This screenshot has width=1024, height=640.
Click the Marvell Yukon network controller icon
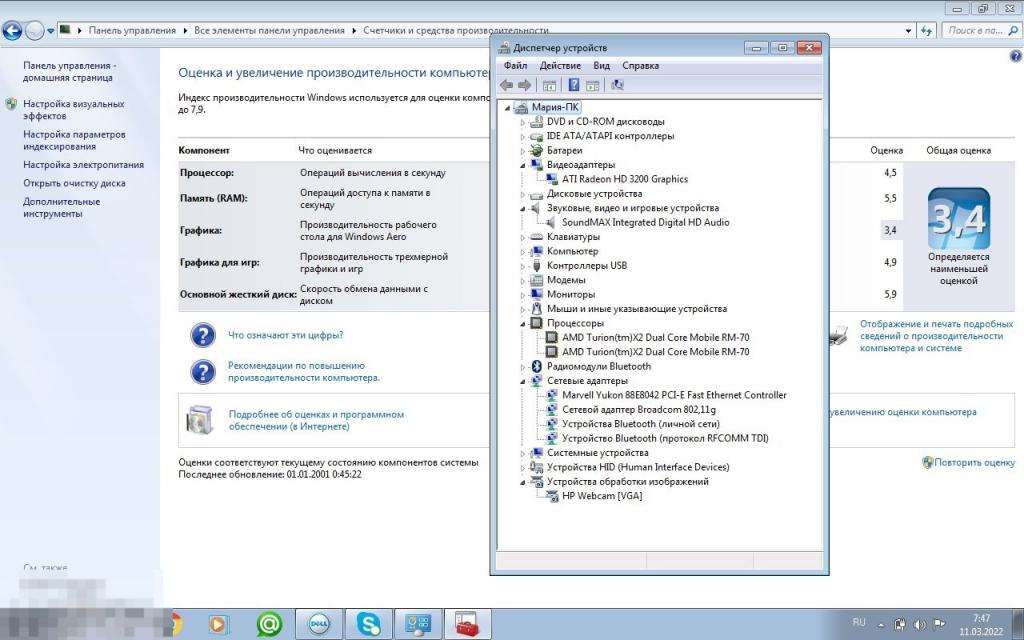[x=552, y=395]
